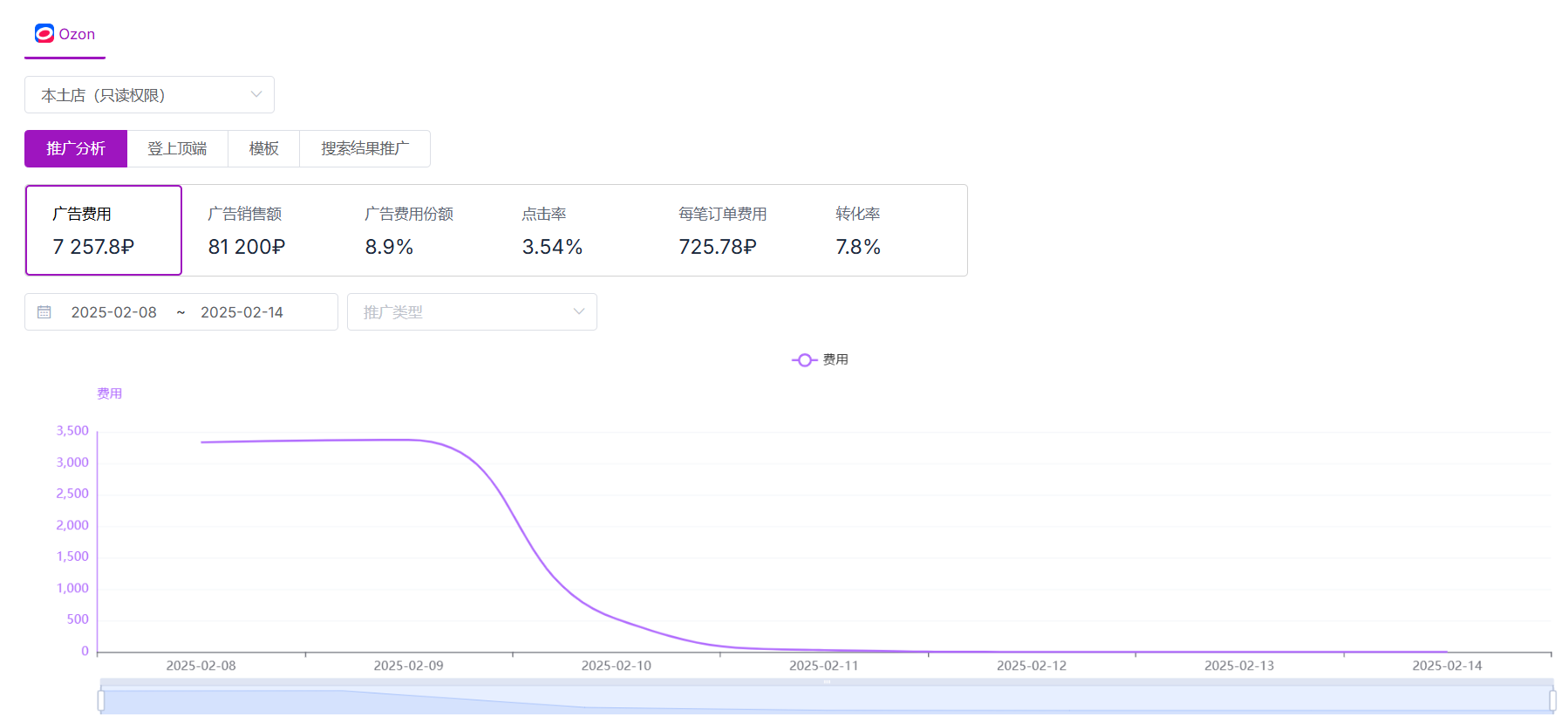Click the 推广类型 chevron arrow
Screen dimensions: 1568x717
pos(579,311)
